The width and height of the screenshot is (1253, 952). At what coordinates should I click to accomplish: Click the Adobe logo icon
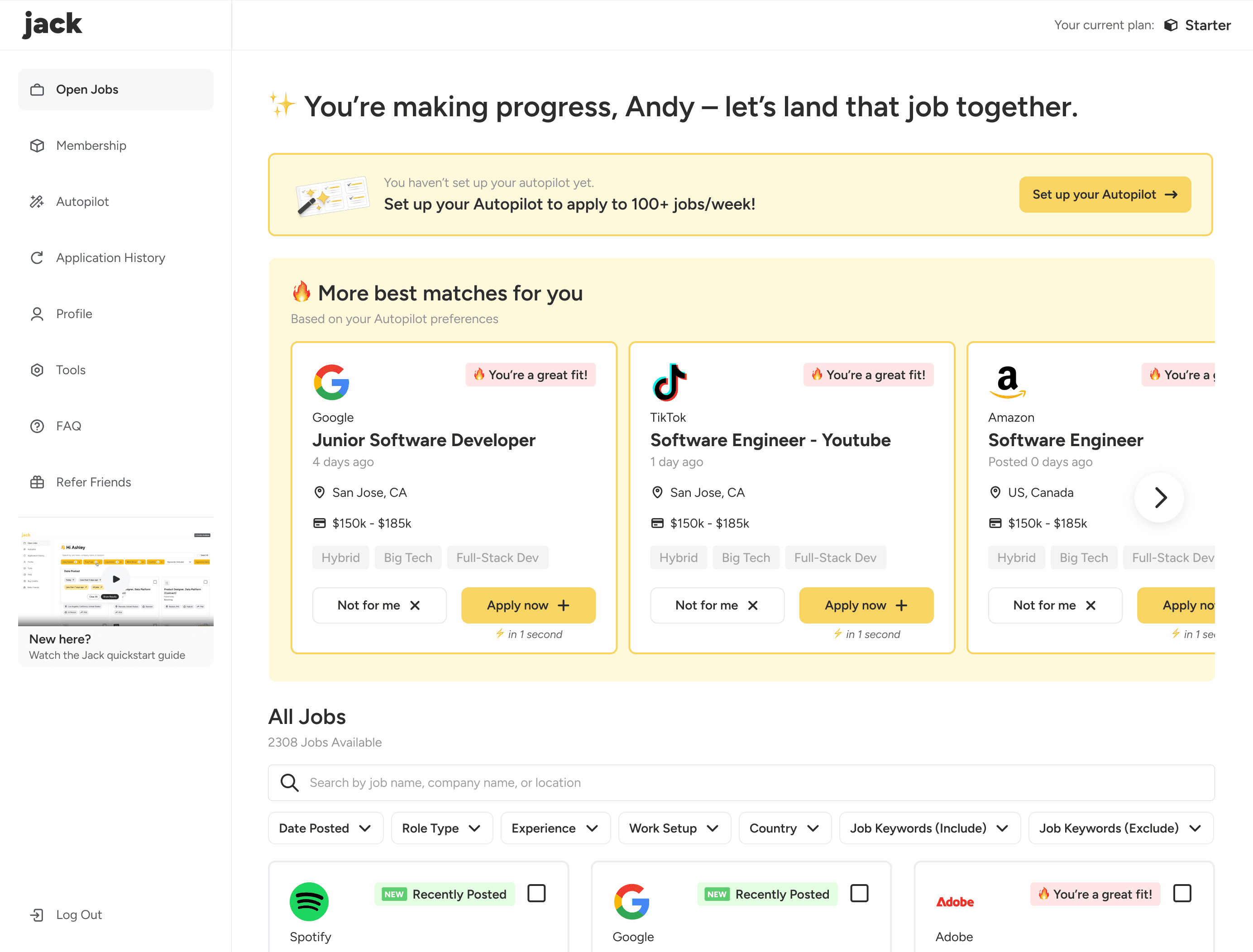click(954, 902)
